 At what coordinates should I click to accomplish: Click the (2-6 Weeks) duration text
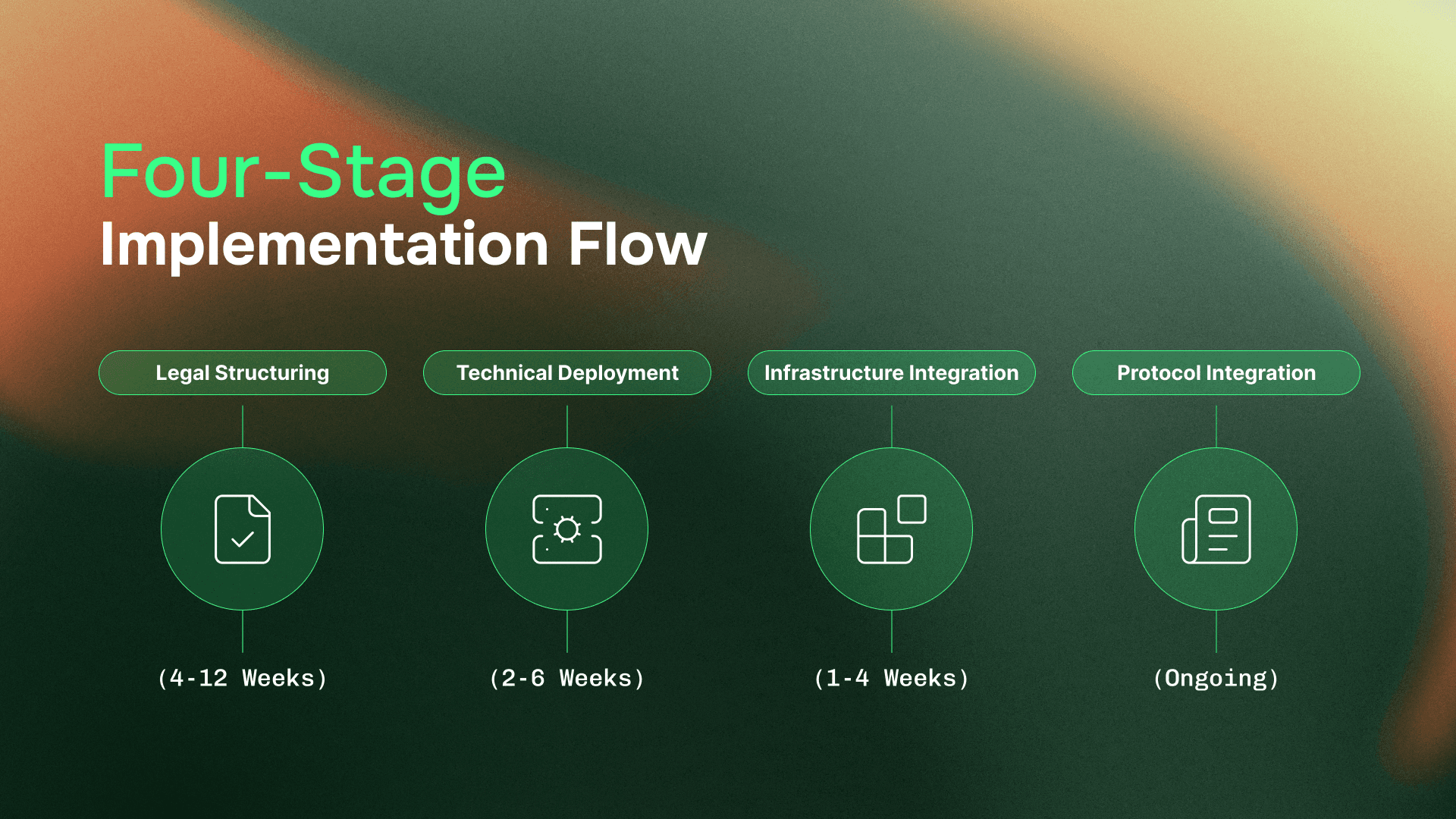pos(567,678)
